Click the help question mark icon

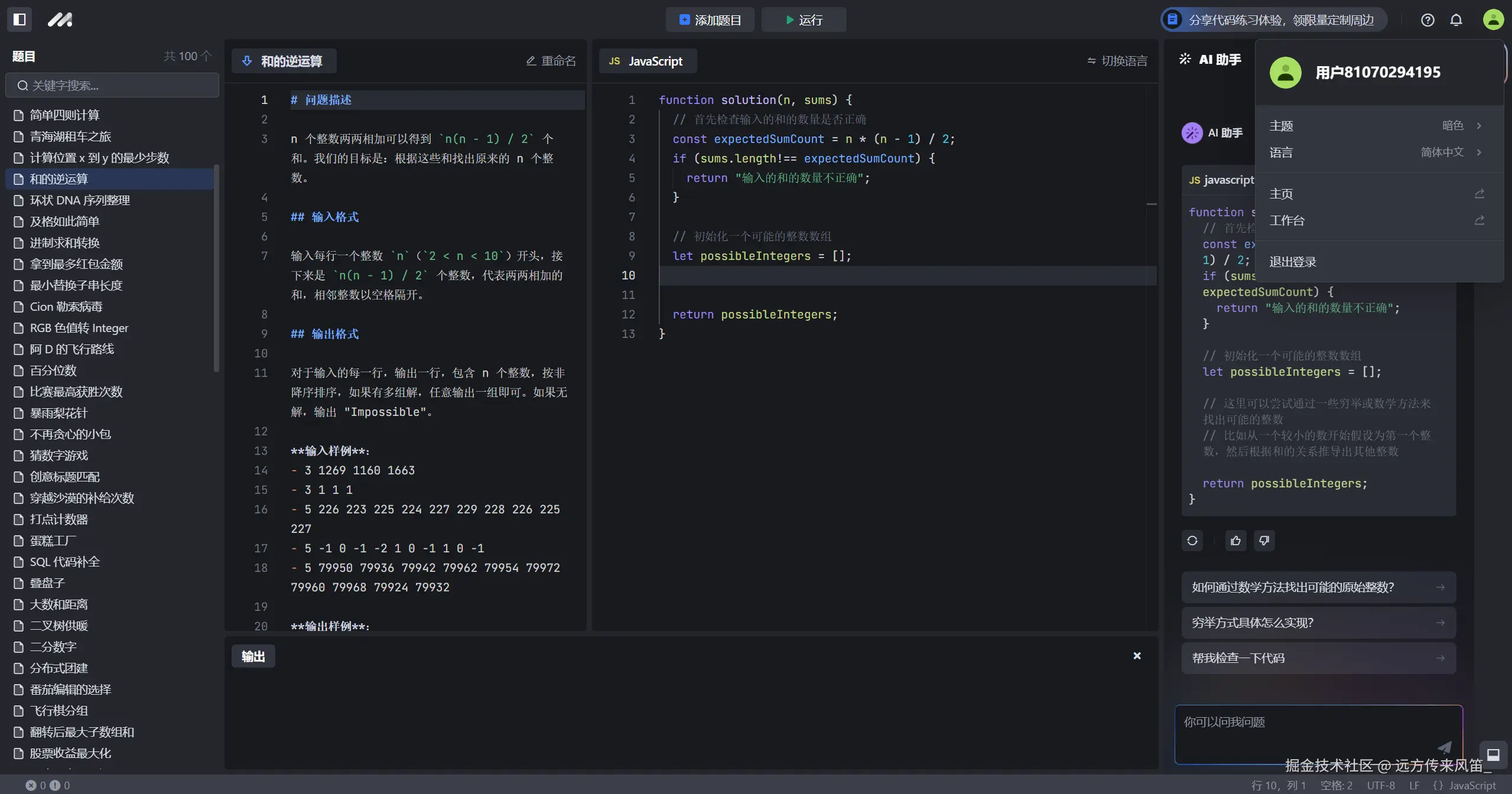point(1428,20)
